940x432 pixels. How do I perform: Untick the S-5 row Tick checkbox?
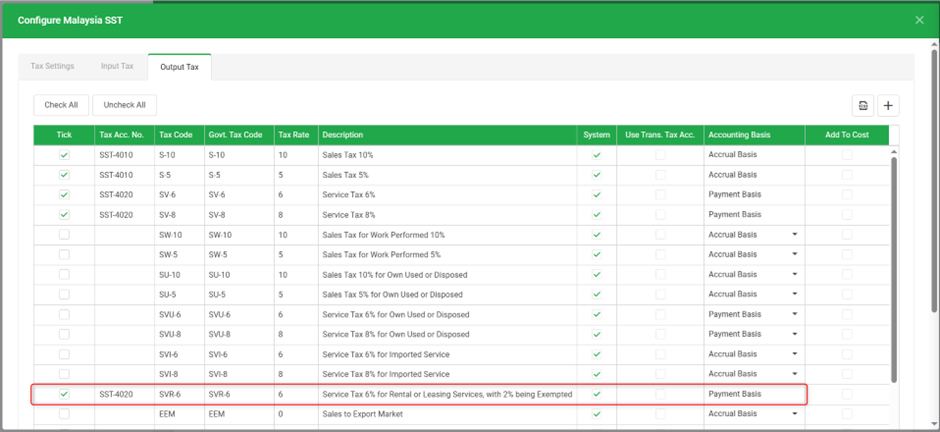[x=64, y=175]
